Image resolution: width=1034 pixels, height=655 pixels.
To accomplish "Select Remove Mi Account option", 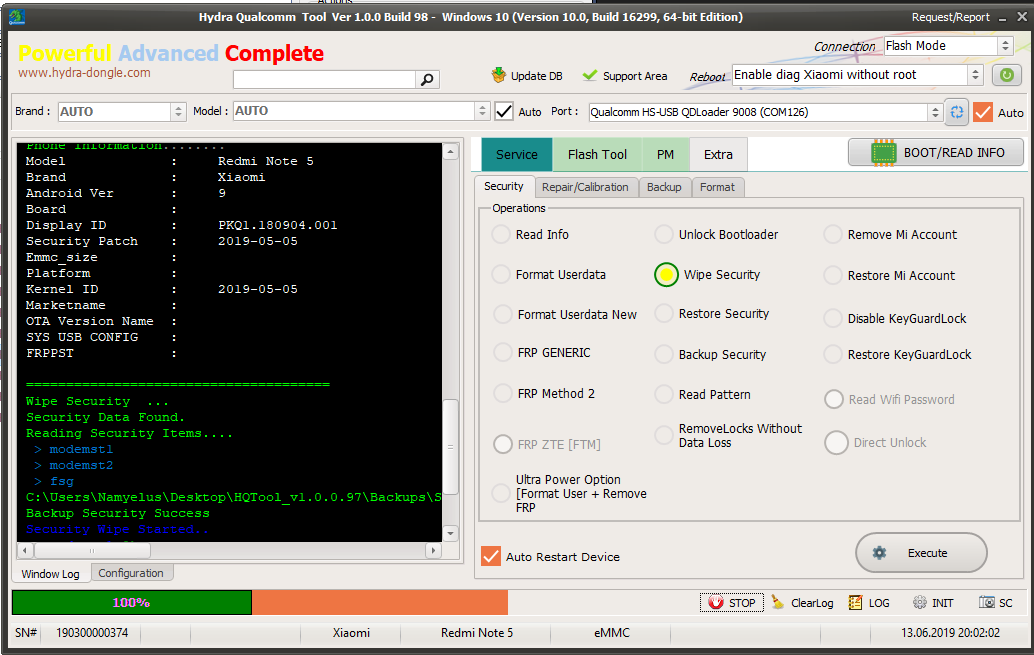I will [833, 234].
